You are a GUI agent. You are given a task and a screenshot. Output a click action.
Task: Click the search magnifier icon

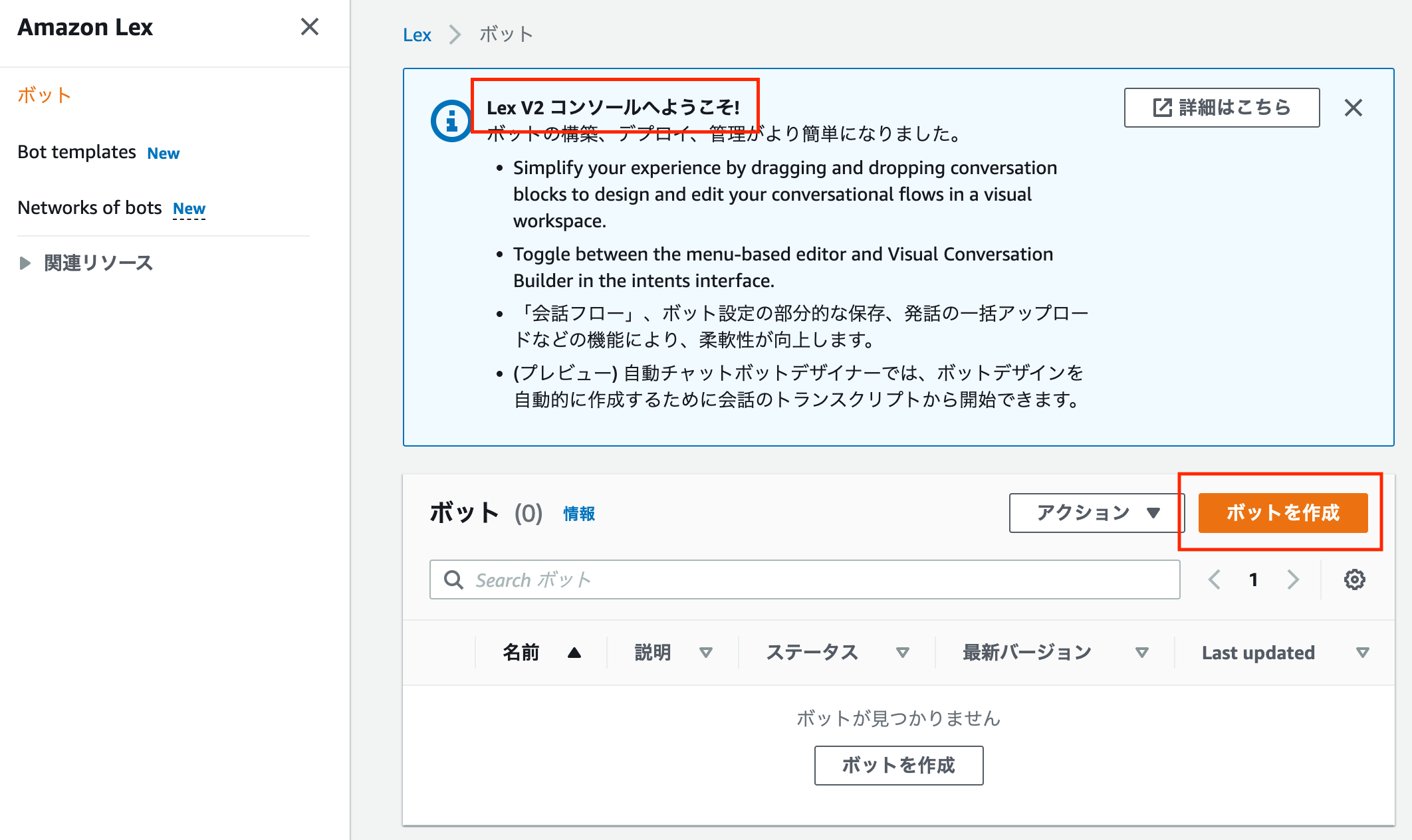453,579
